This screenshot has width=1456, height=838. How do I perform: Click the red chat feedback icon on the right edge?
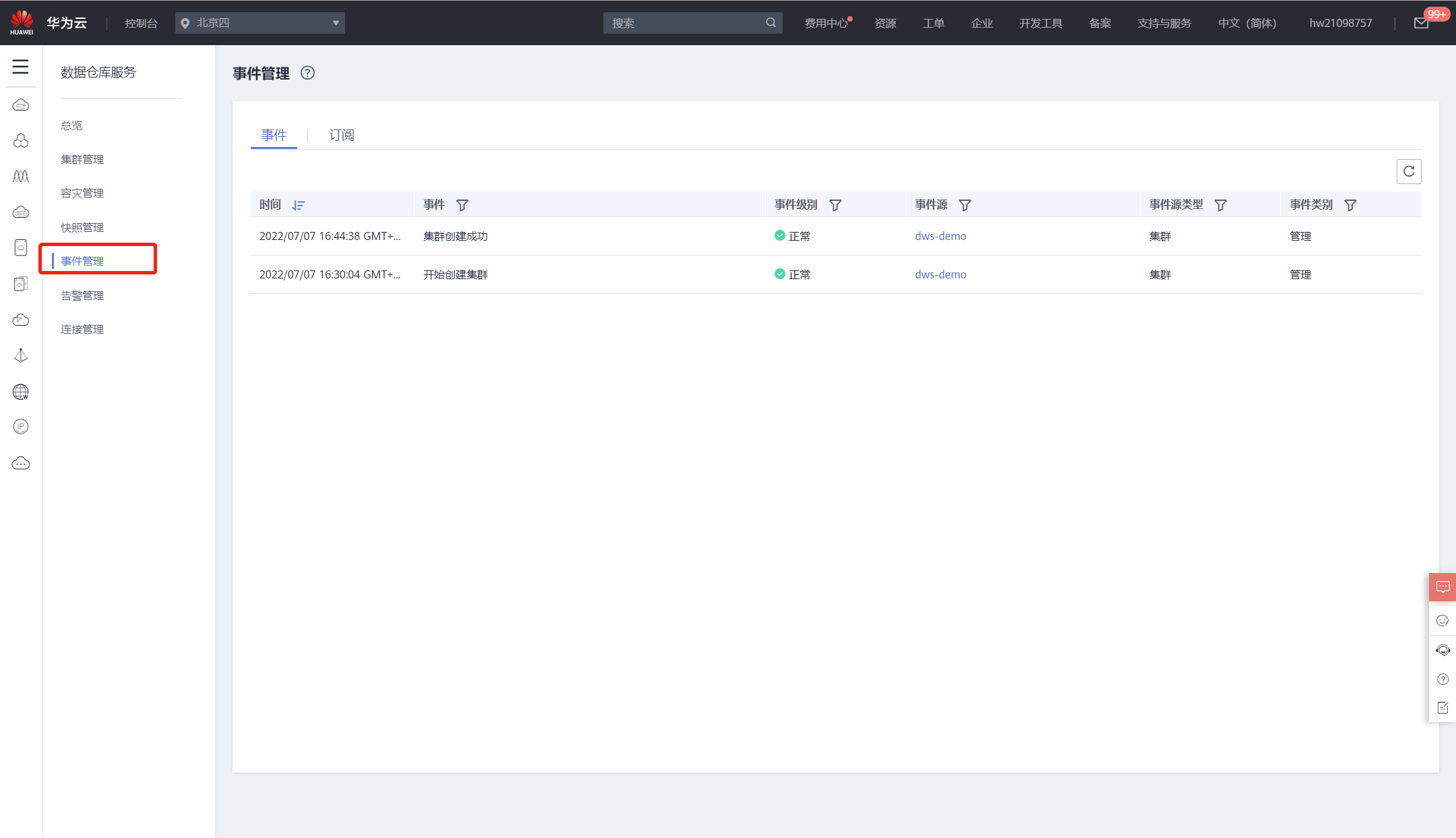[x=1443, y=587]
